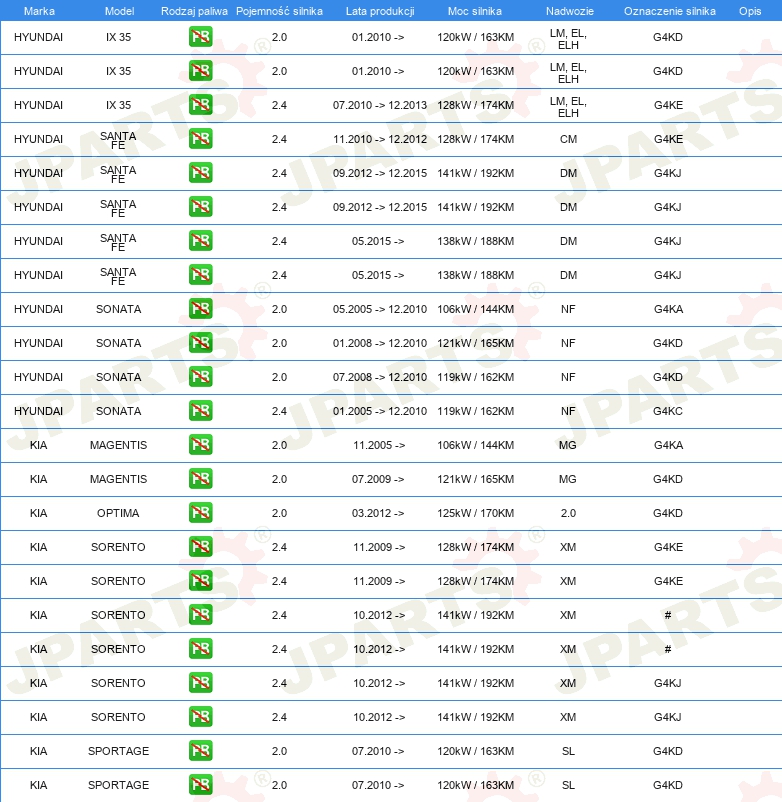
Task: Click the G4KA code in the Sonata row
Action: 668,309
